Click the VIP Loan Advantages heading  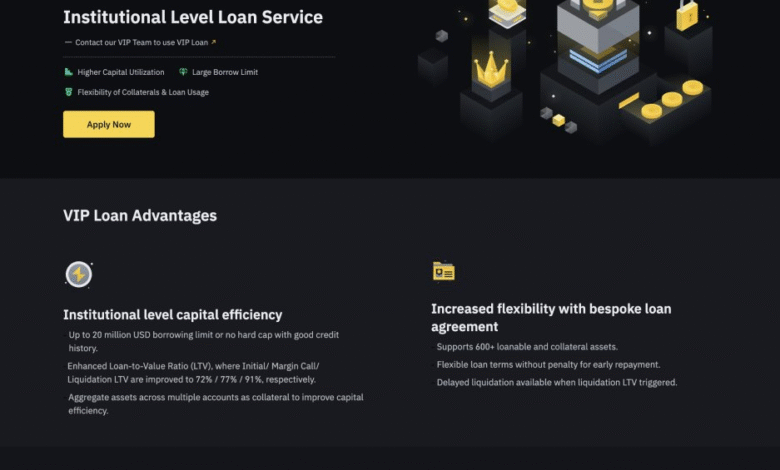pyautogui.click(x=140, y=215)
